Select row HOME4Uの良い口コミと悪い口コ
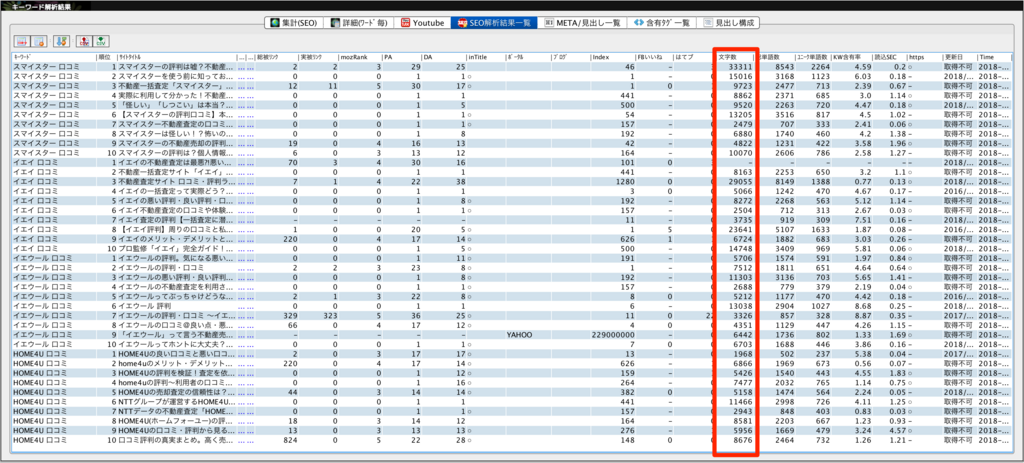Screen dimensions: 1024x463 (x=511, y=353)
